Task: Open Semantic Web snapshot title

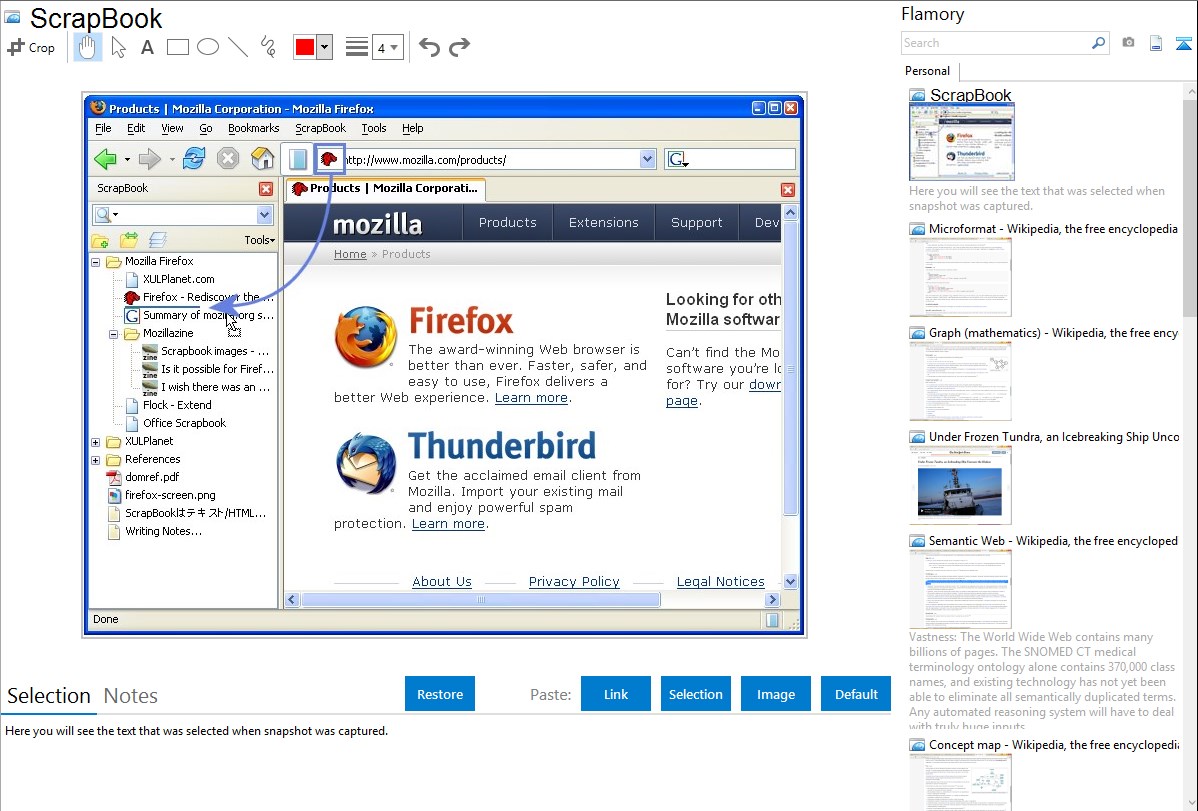Action: (1053, 540)
